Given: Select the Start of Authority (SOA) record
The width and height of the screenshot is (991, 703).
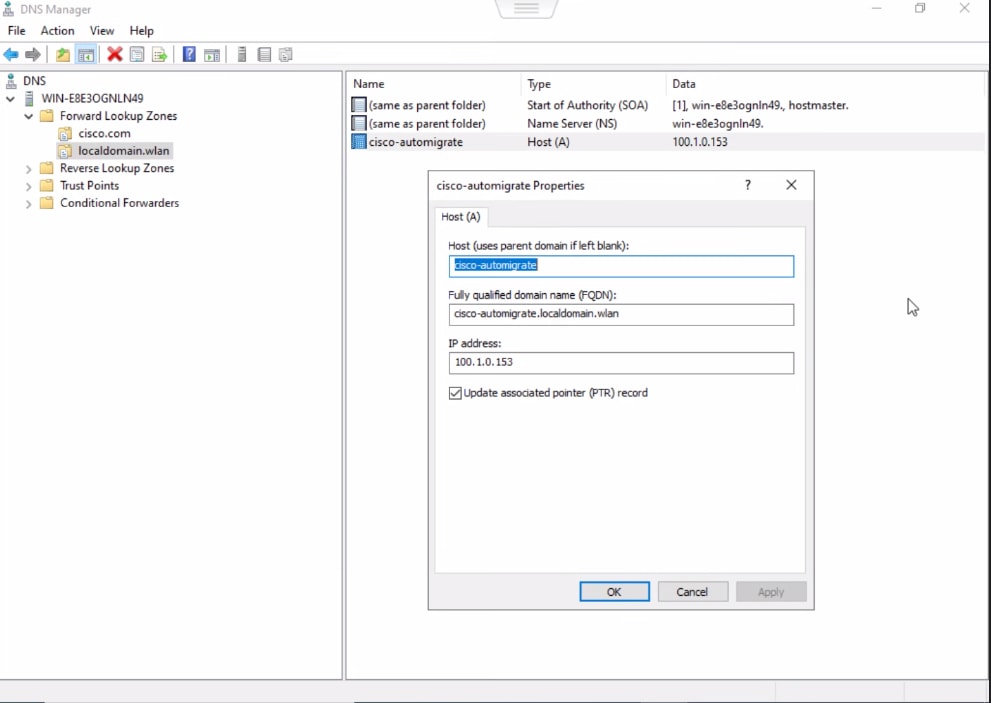Looking at the screenshot, I should [x=430, y=104].
